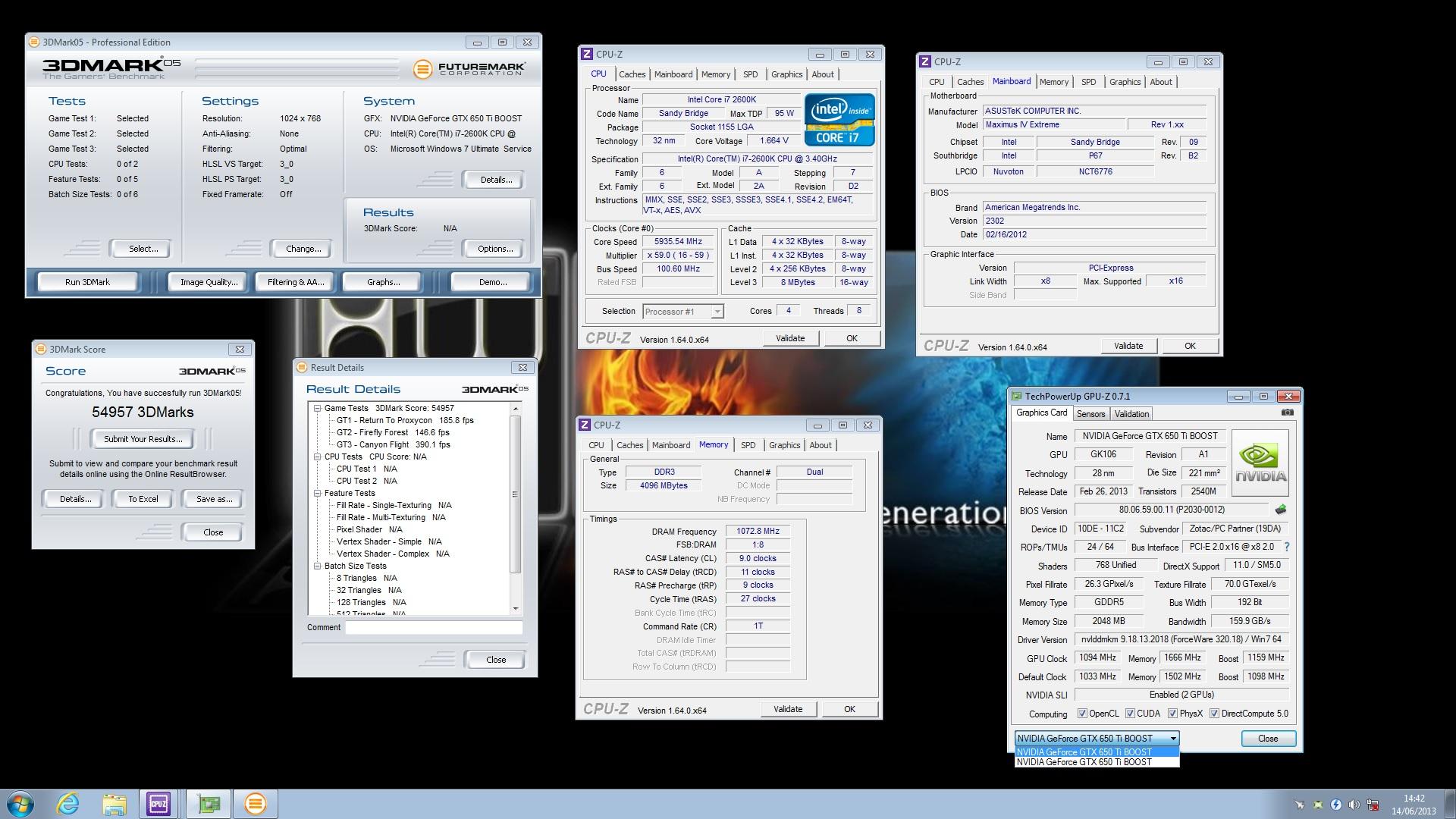Collapse the Game Tests tree node
Image resolution: width=1456 pixels, height=819 pixels.
[x=318, y=408]
